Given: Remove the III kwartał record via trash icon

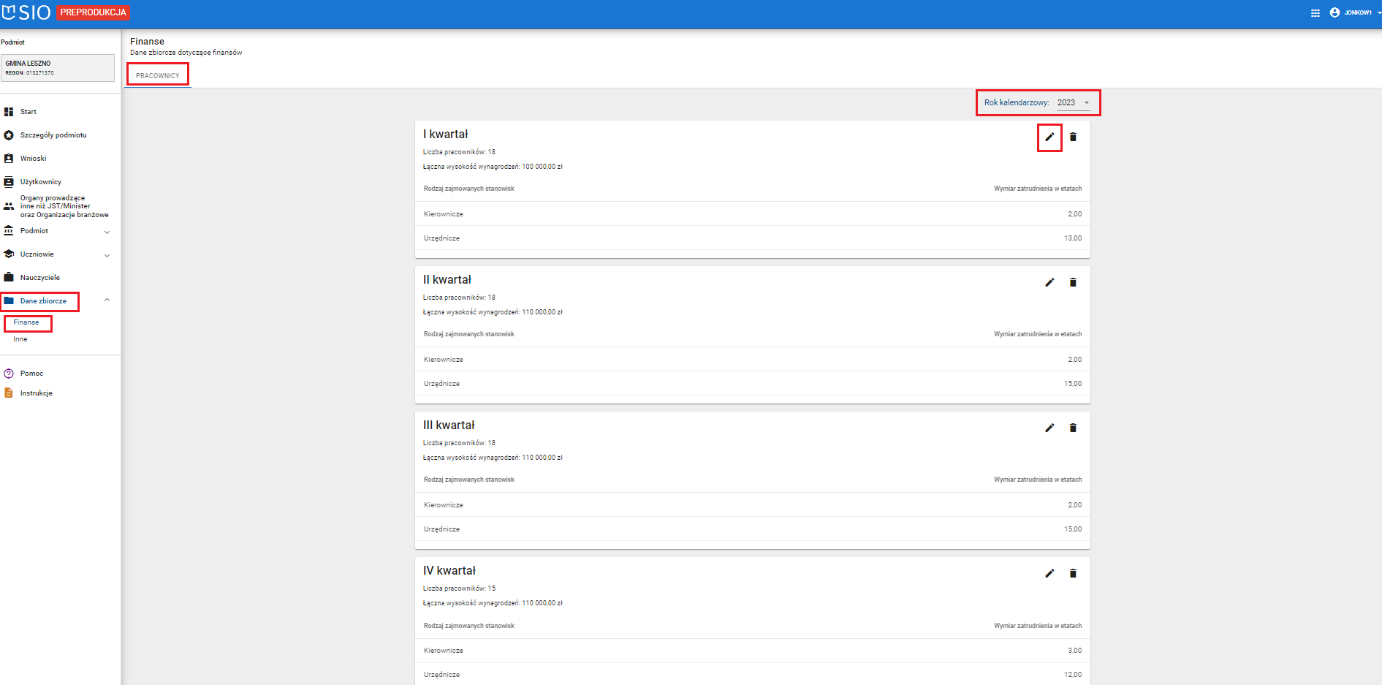Looking at the screenshot, I should pos(1073,428).
